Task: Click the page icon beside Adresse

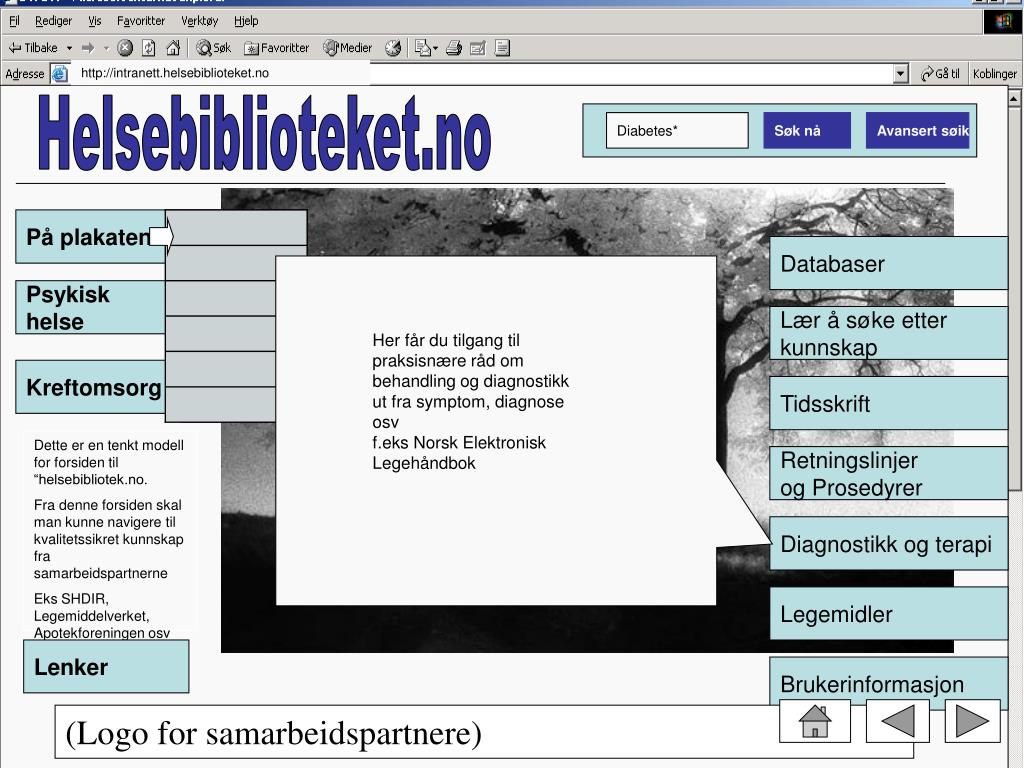Action: [59, 74]
